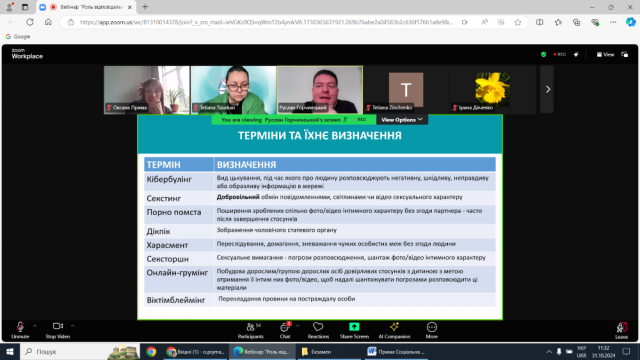
Task: Open the Participants panel
Action: 251,331
